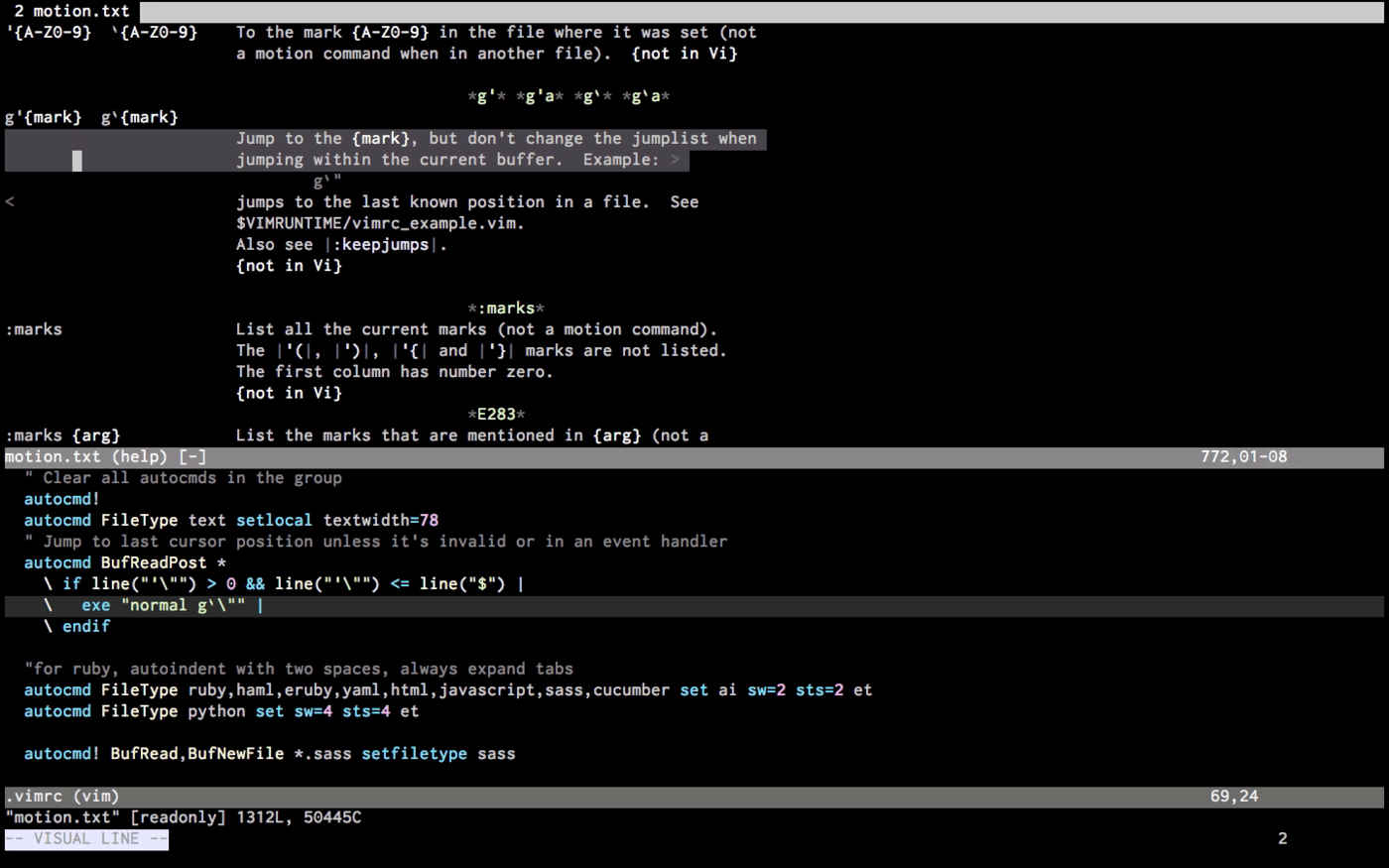Open the '} mark help link

pyautogui.click(x=495, y=351)
